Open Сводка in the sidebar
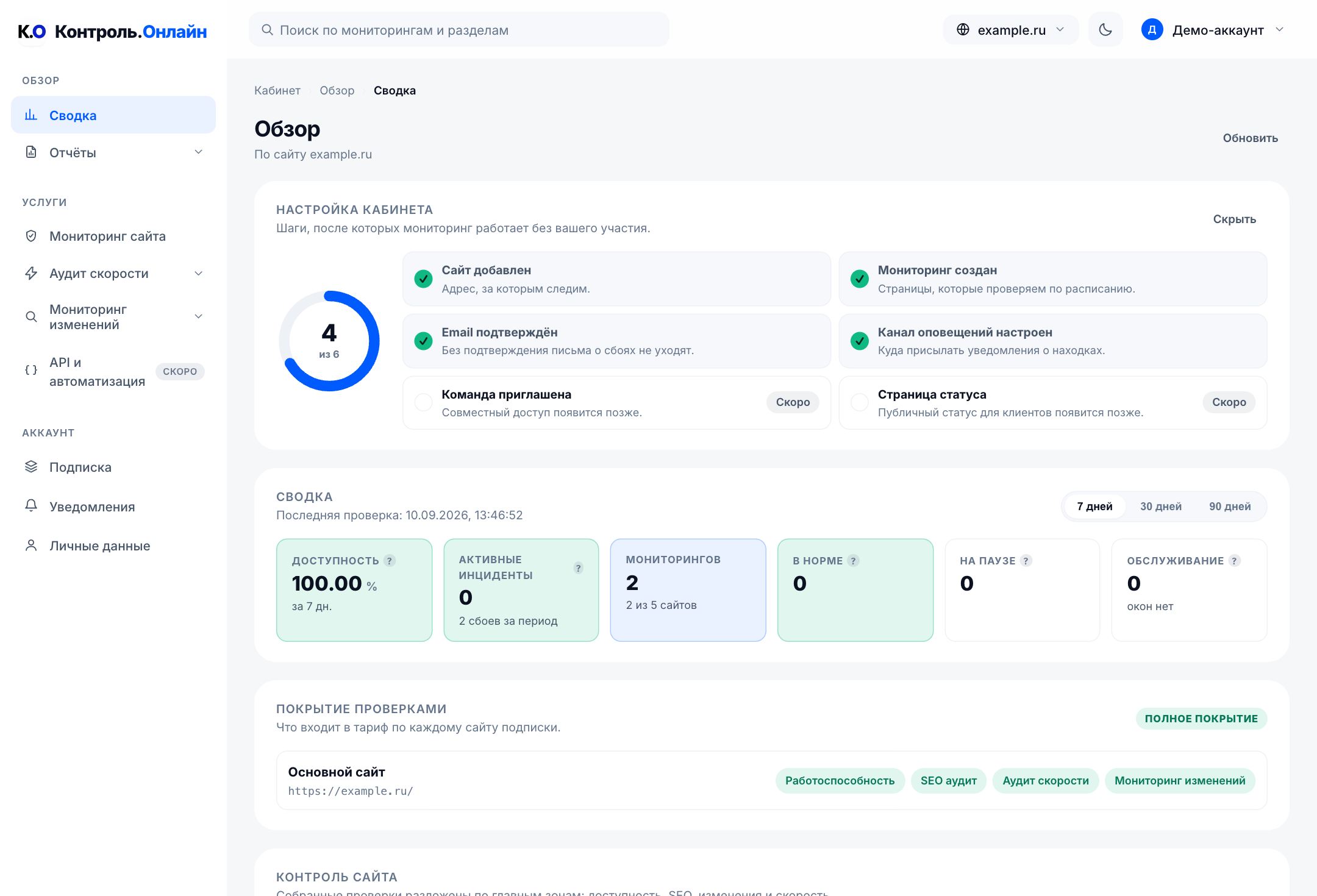The image size is (1317, 896). point(113,115)
